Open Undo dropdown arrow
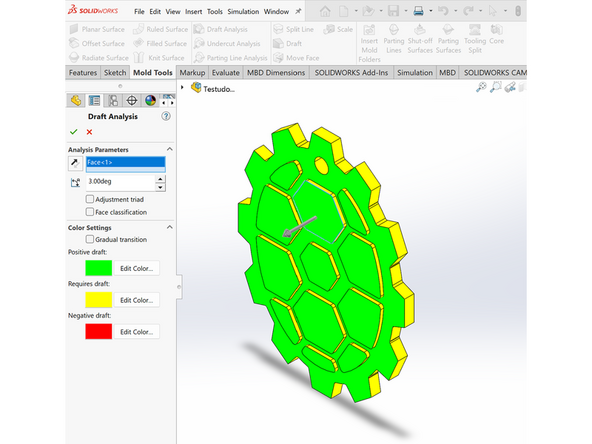Screen dimensions: 592x444 [455, 11]
